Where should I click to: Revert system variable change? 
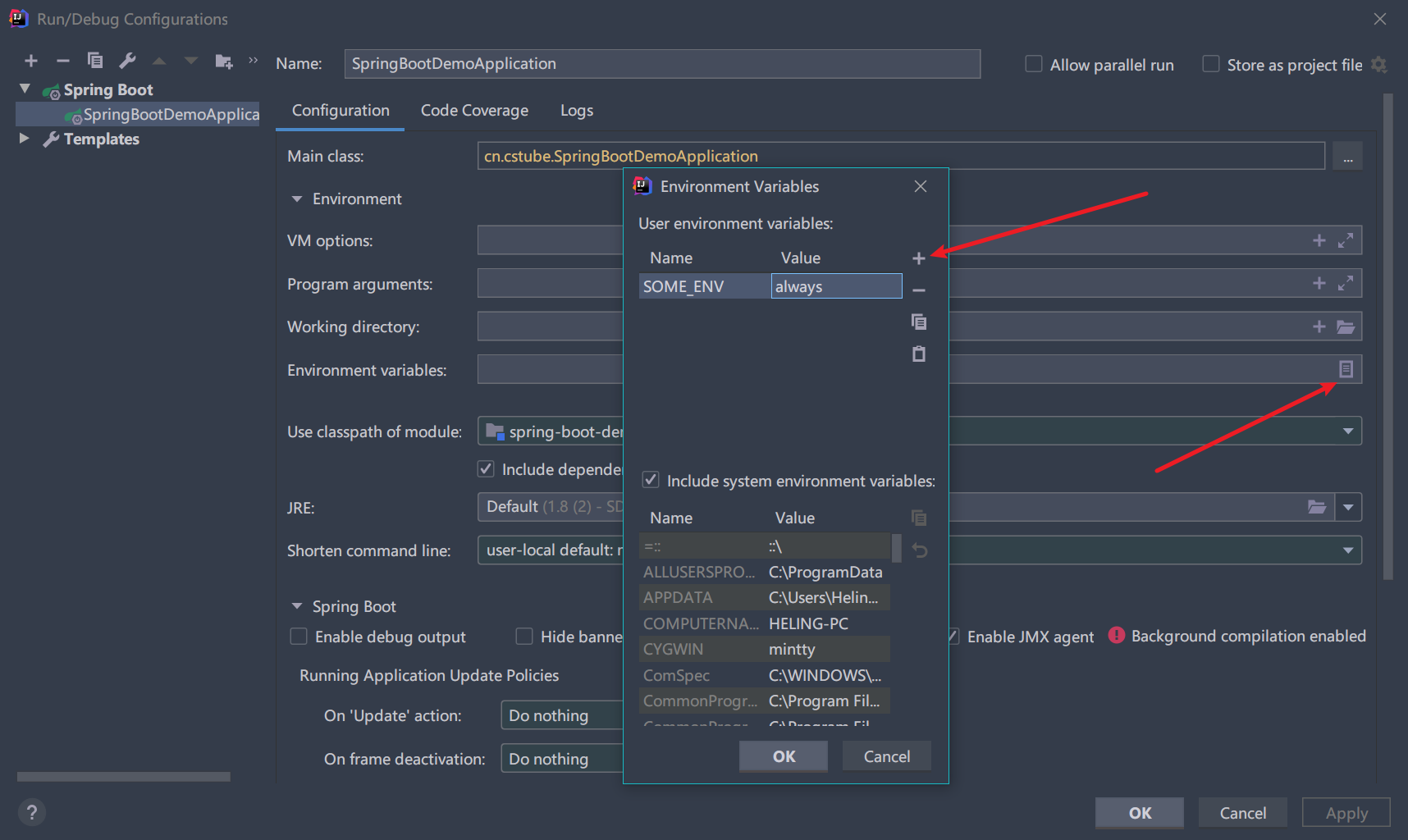pyautogui.click(x=920, y=550)
